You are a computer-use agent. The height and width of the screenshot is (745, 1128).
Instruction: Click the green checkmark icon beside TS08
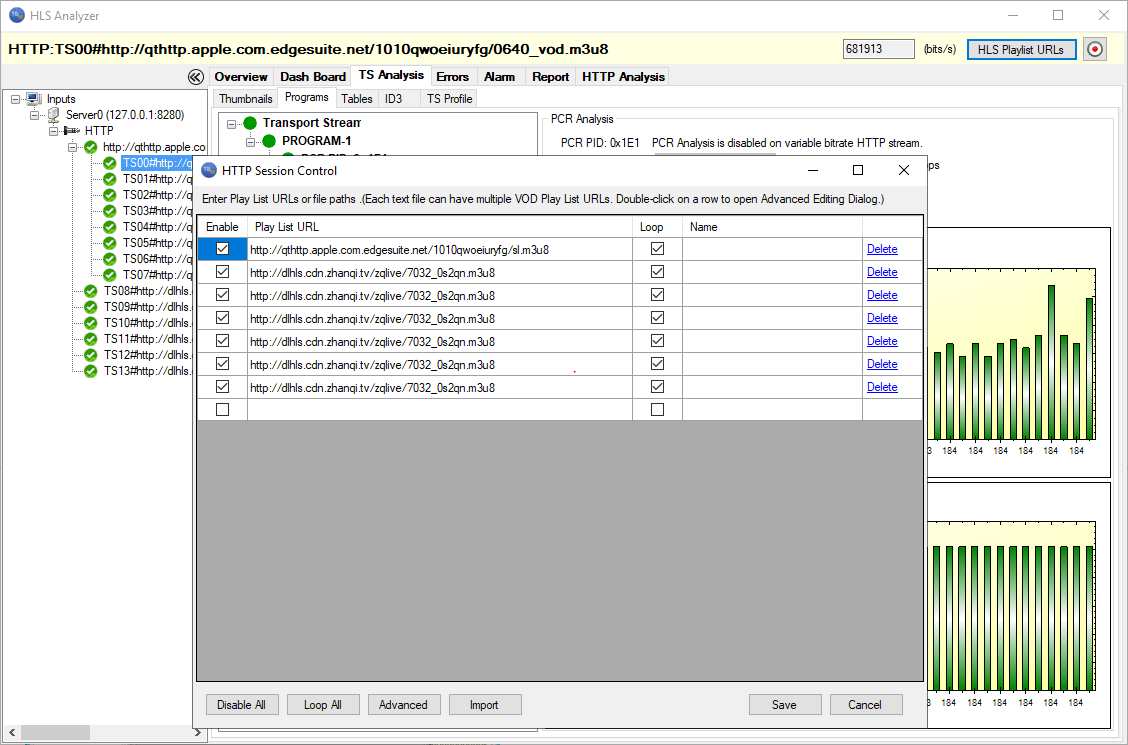pyautogui.click(x=91, y=291)
